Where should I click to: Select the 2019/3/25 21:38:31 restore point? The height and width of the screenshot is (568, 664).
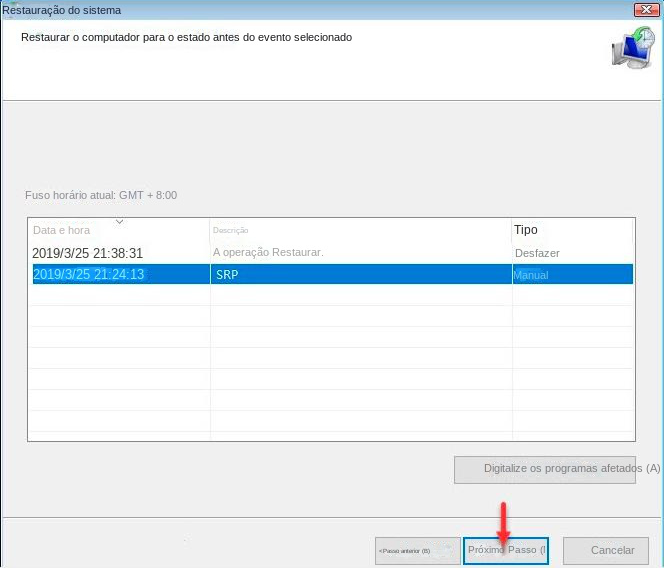(x=88, y=253)
